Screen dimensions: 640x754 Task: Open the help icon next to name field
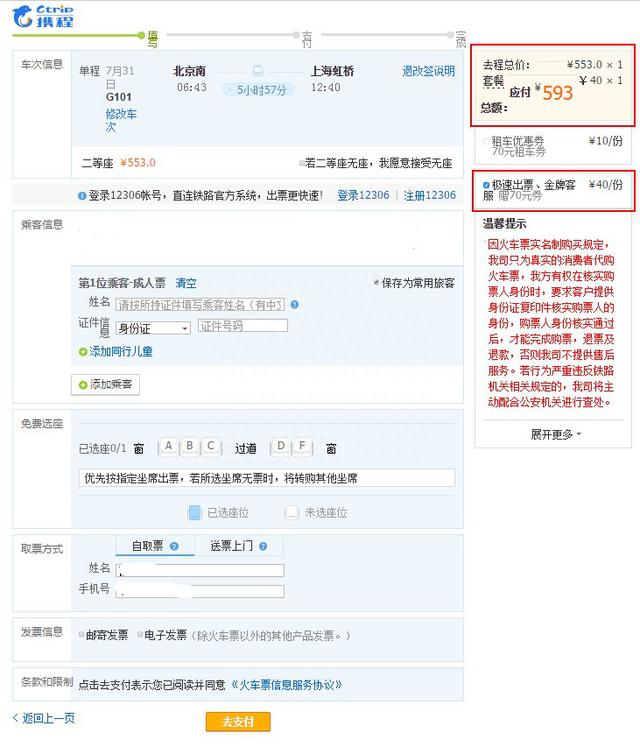pos(295,304)
